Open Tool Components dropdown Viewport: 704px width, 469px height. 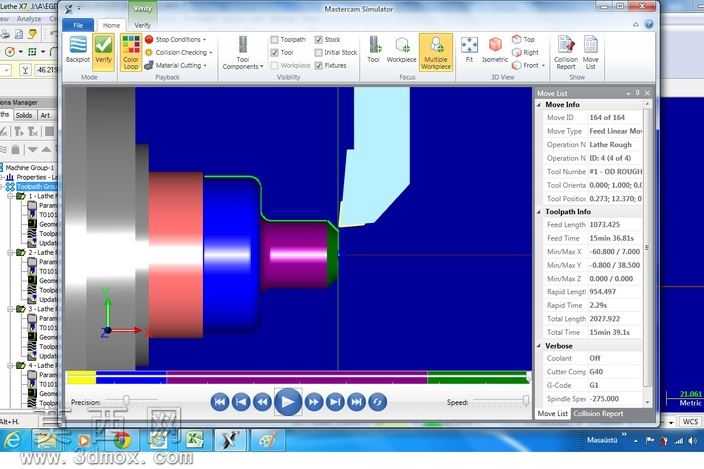click(x=243, y=53)
